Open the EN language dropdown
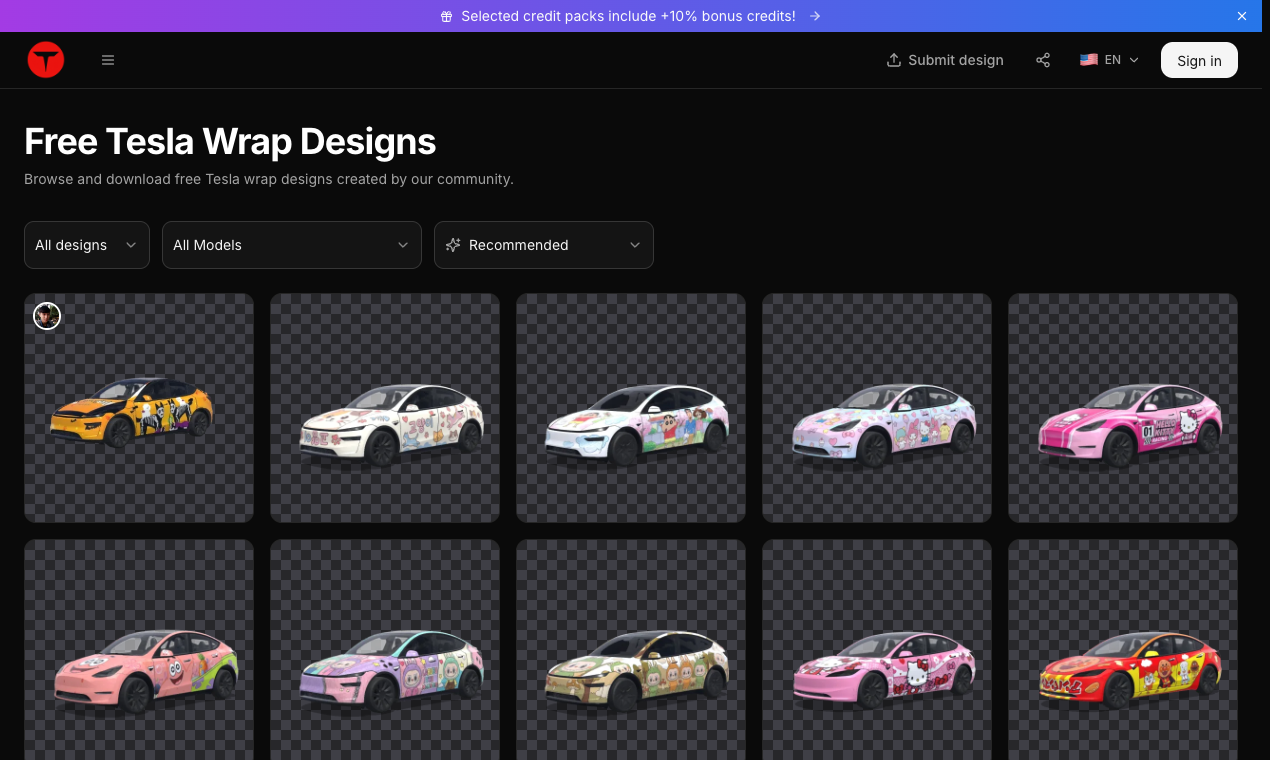 pos(1110,60)
